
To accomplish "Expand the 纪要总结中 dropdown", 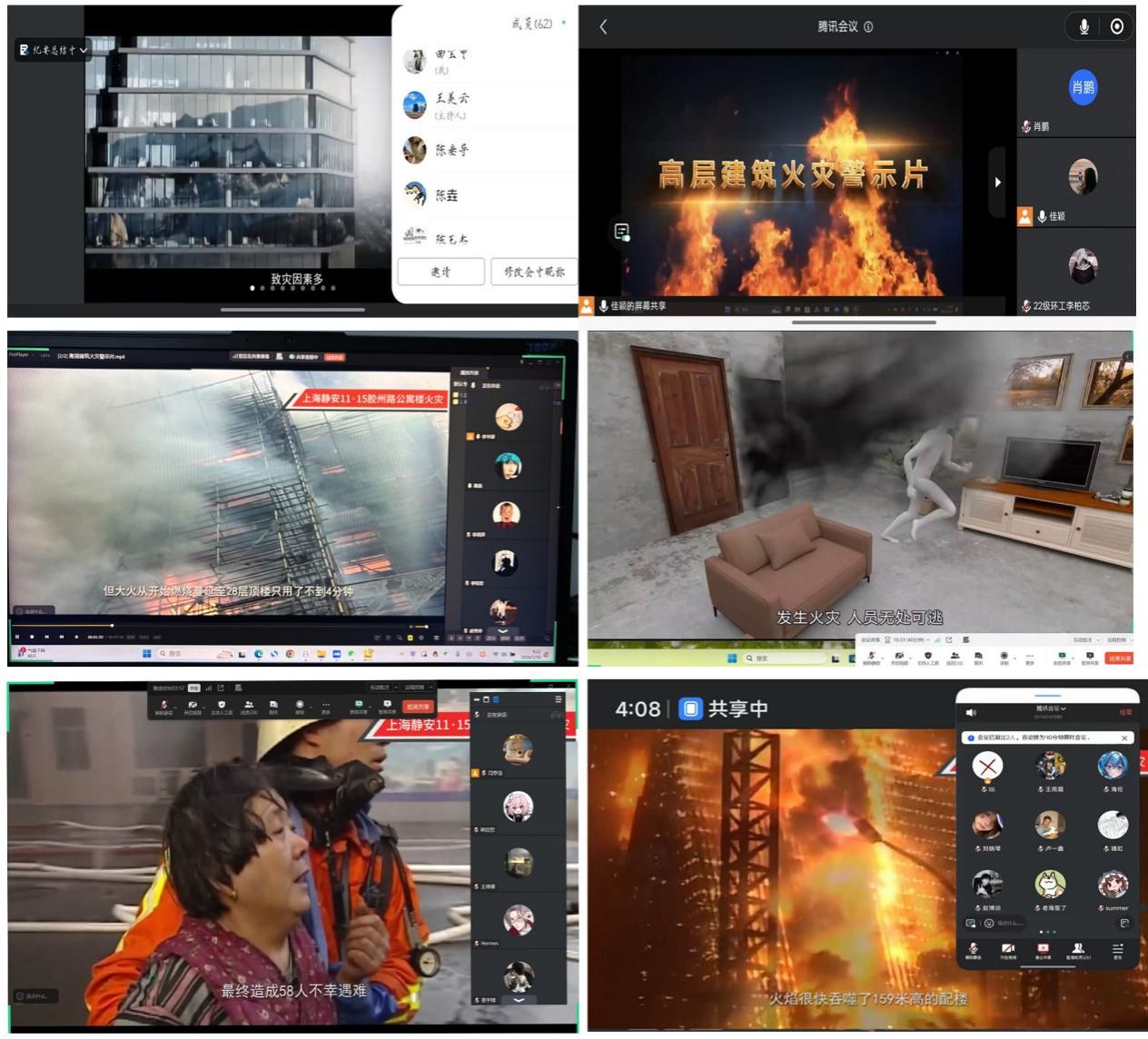I will (54, 50).
